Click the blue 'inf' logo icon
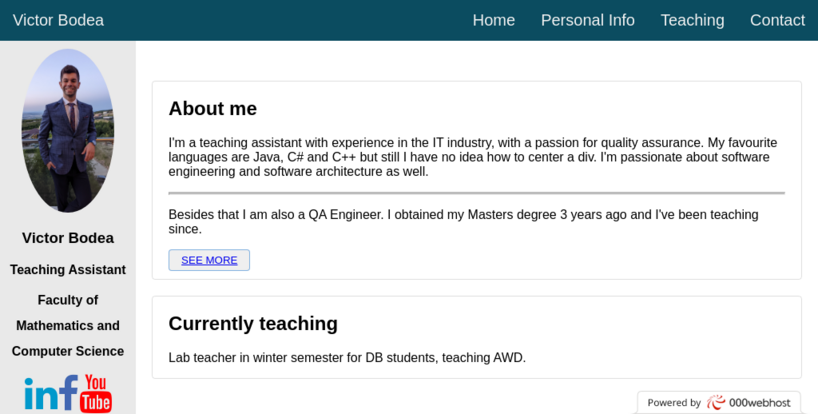 coord(51,393)
